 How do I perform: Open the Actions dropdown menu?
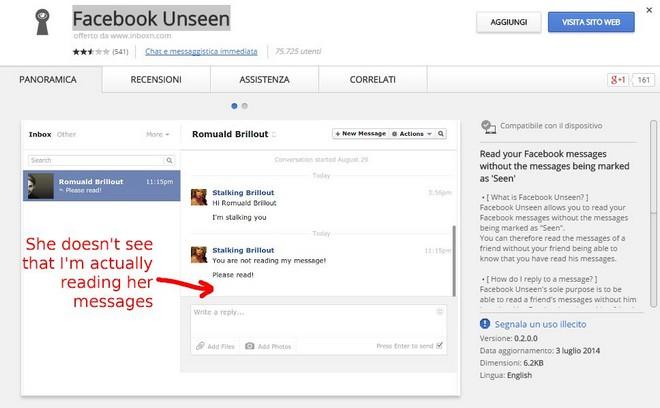pyautogui.click(x=412, y=134)
